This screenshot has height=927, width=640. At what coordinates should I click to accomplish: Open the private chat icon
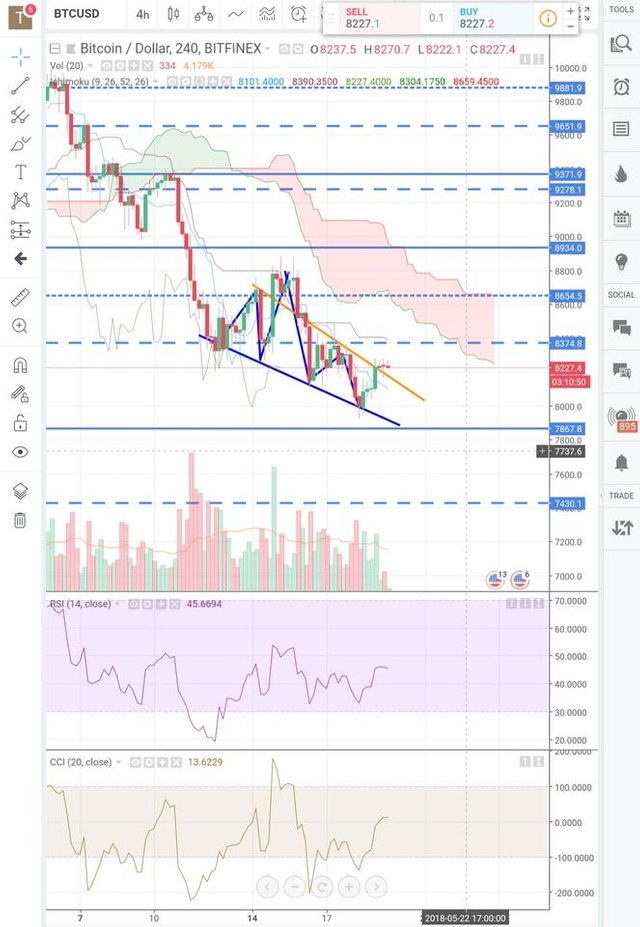(621, 371)
